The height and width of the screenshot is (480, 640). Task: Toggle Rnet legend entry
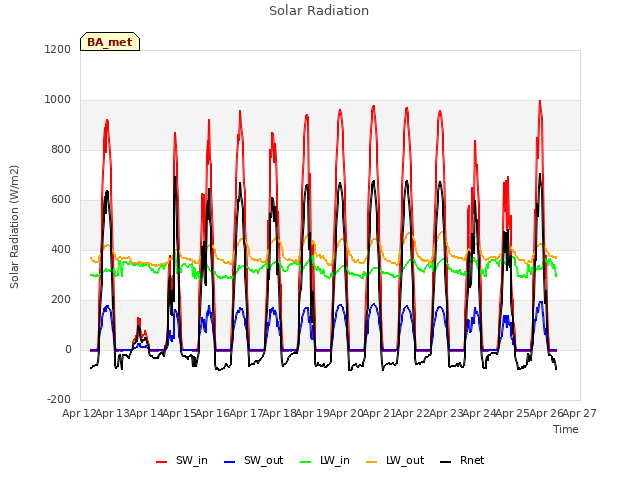coord(462,461)
